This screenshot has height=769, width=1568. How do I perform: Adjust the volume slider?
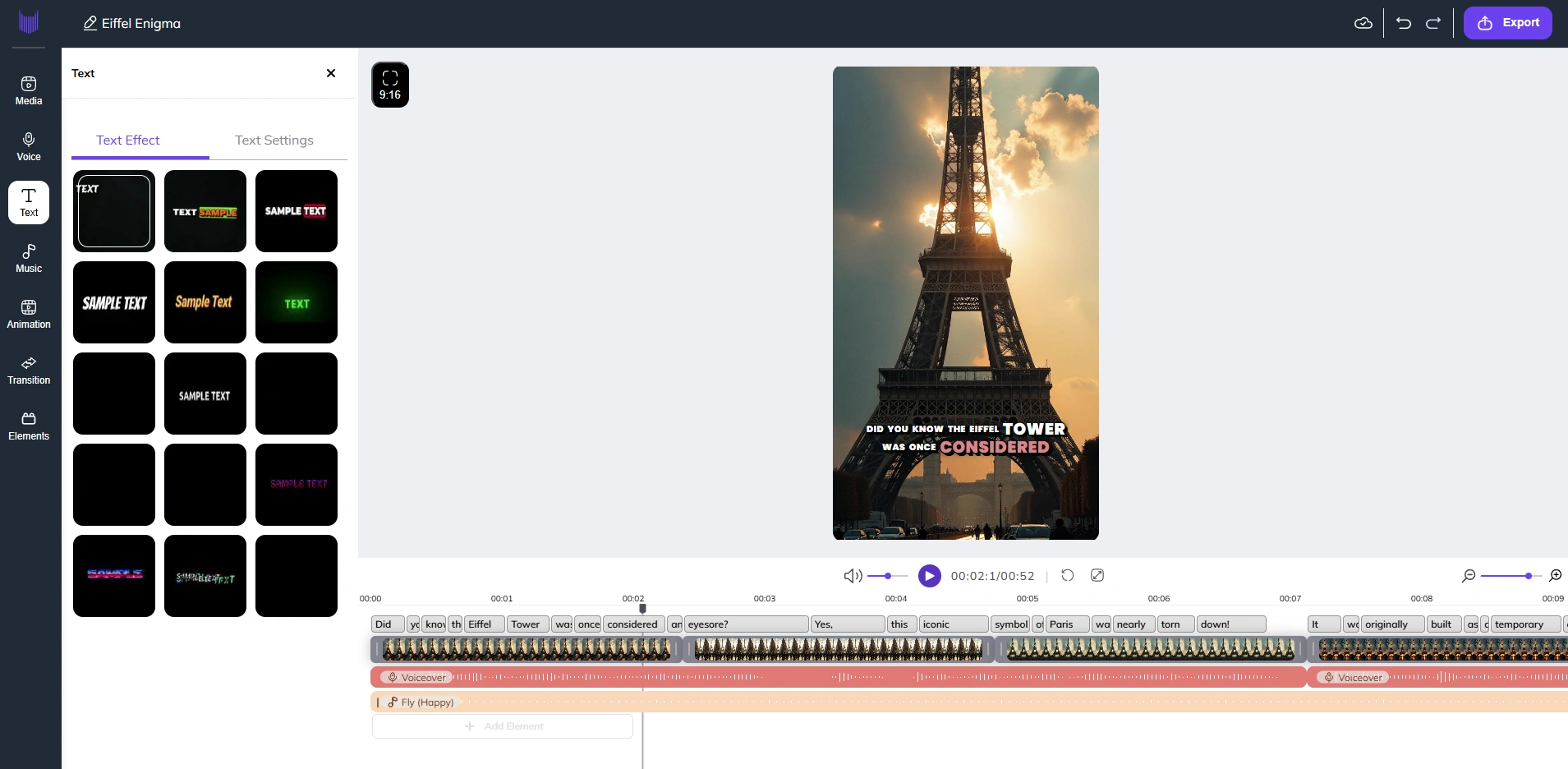pyautogui.click(x=888, y=576)
